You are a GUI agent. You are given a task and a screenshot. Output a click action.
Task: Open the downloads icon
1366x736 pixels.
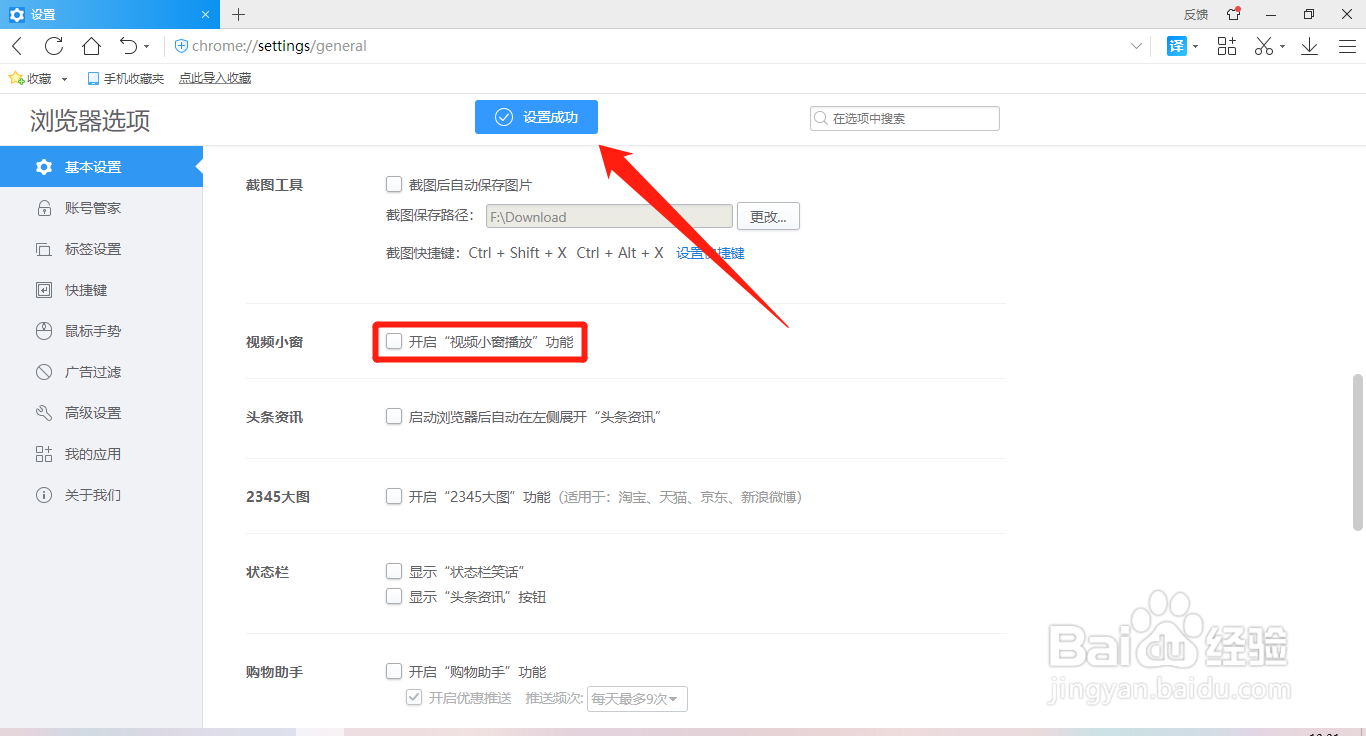pos(1310,46)
